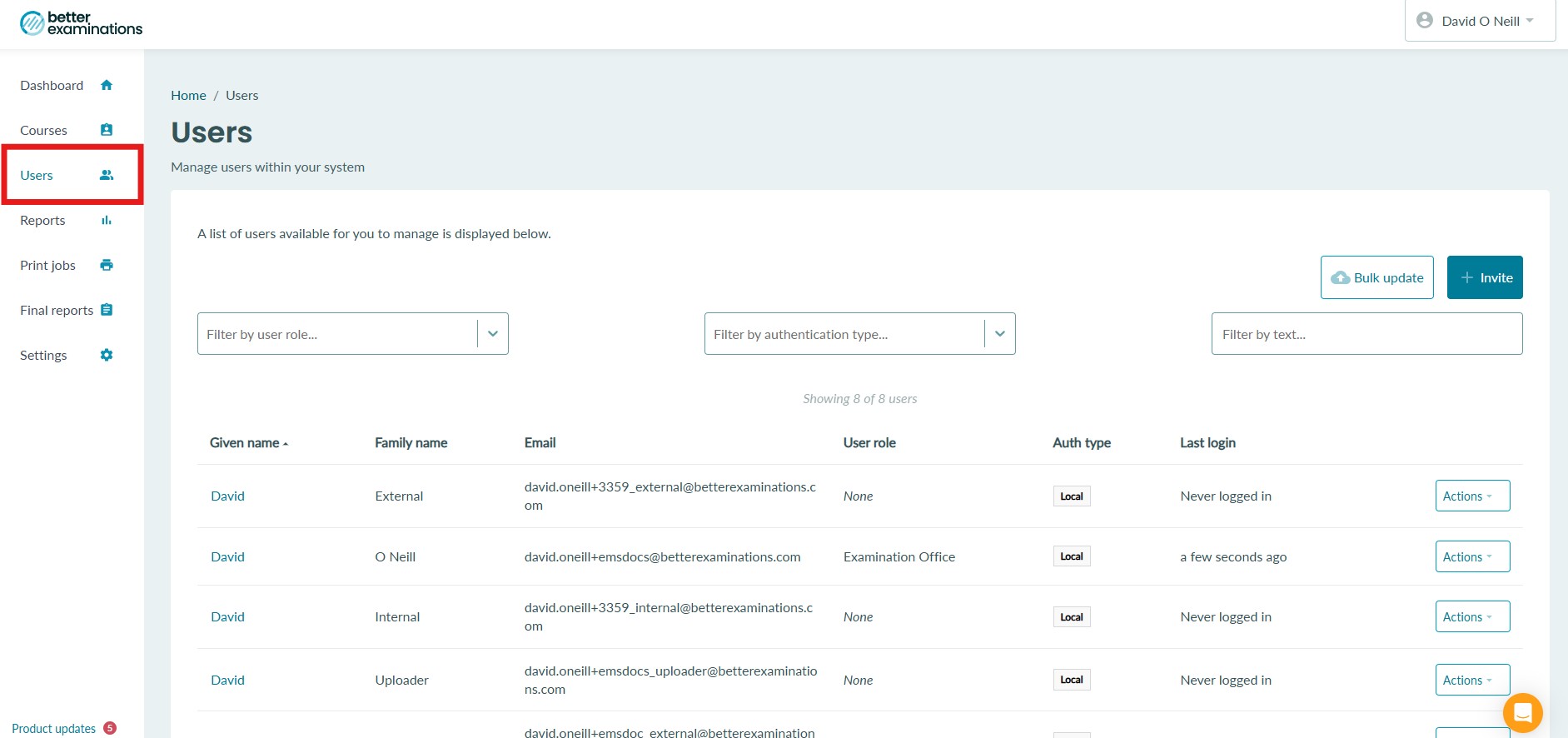The width and height of the screenshot is (1568, 738).
Task: Click the Product updates badge showing 5
Action: [110, 728]
